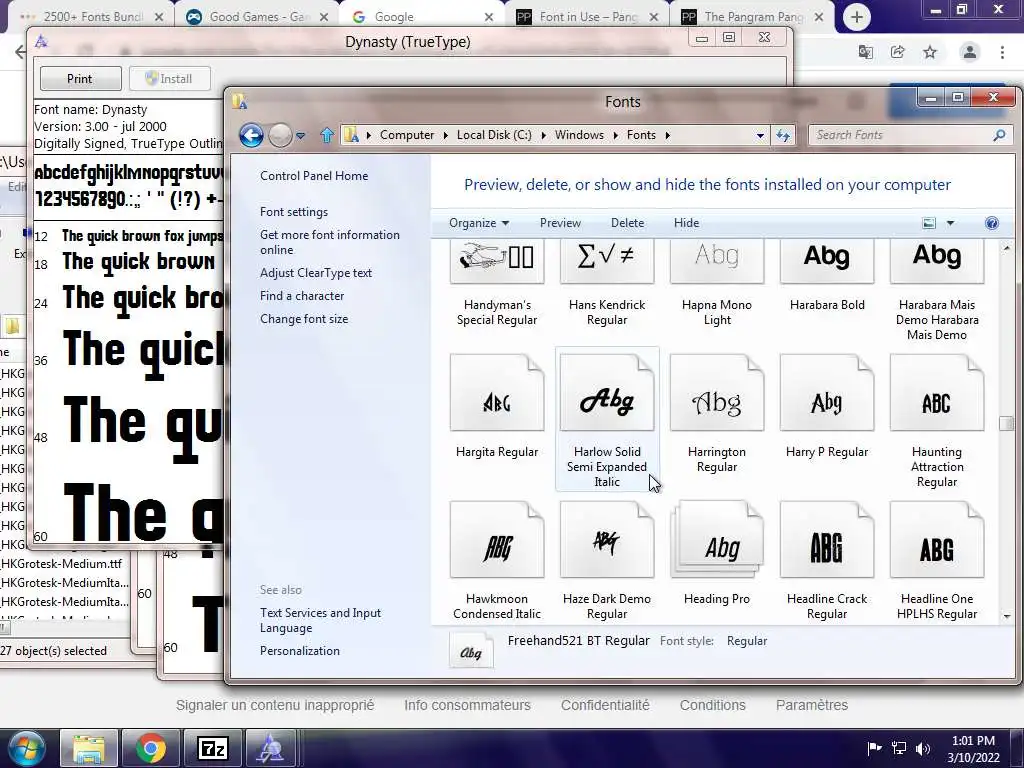Select Hans Kendrick Regular font icon
Viewport: 1024px width, 768px height.
(607, 261)
